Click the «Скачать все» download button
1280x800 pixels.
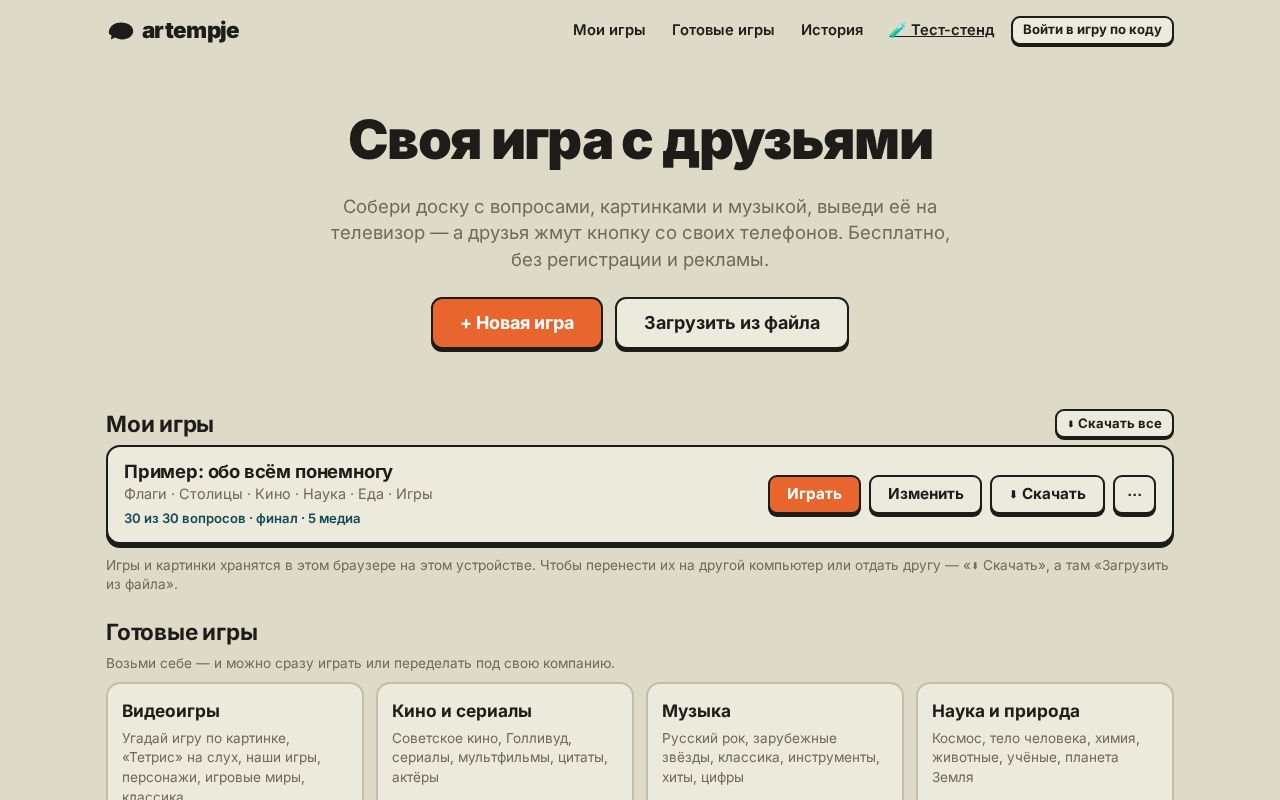click(x=1114, y=424)
